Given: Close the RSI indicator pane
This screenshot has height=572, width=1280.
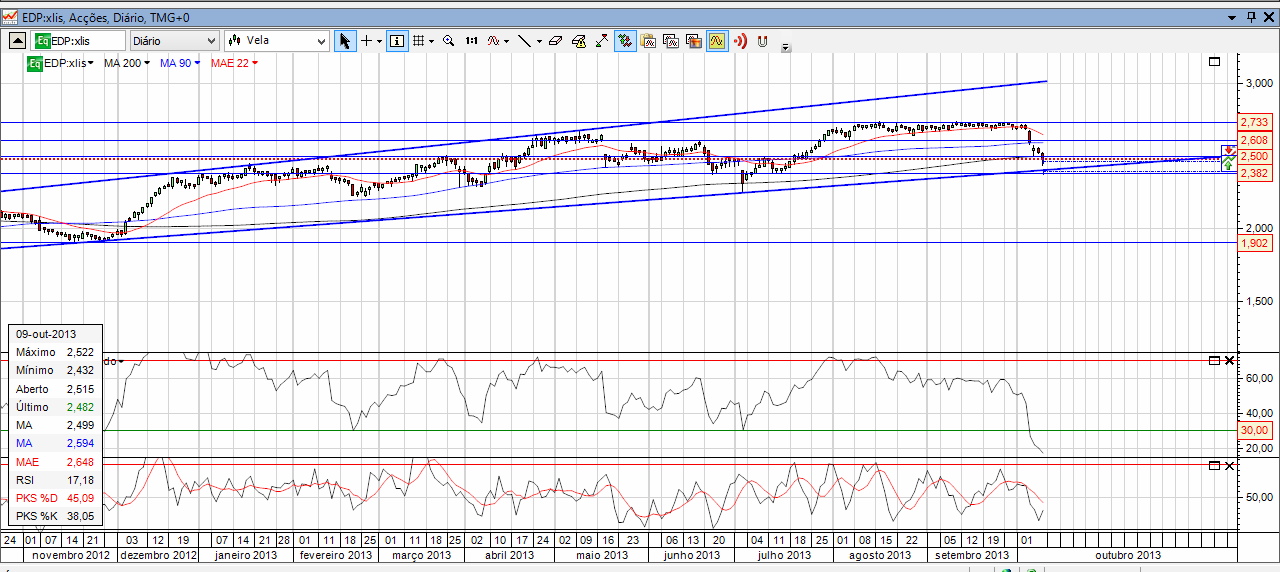Looking at the screenshot, I should point(1229,360).
